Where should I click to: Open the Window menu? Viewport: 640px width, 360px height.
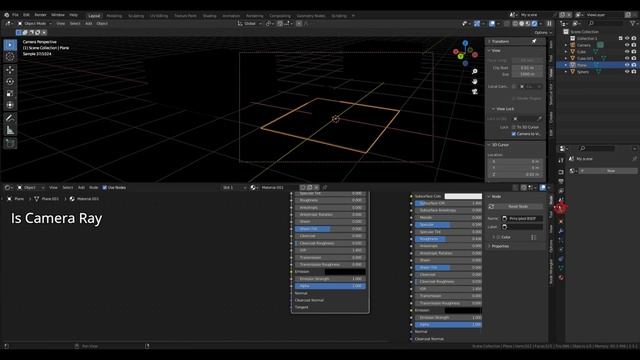(x=58, y=15)
